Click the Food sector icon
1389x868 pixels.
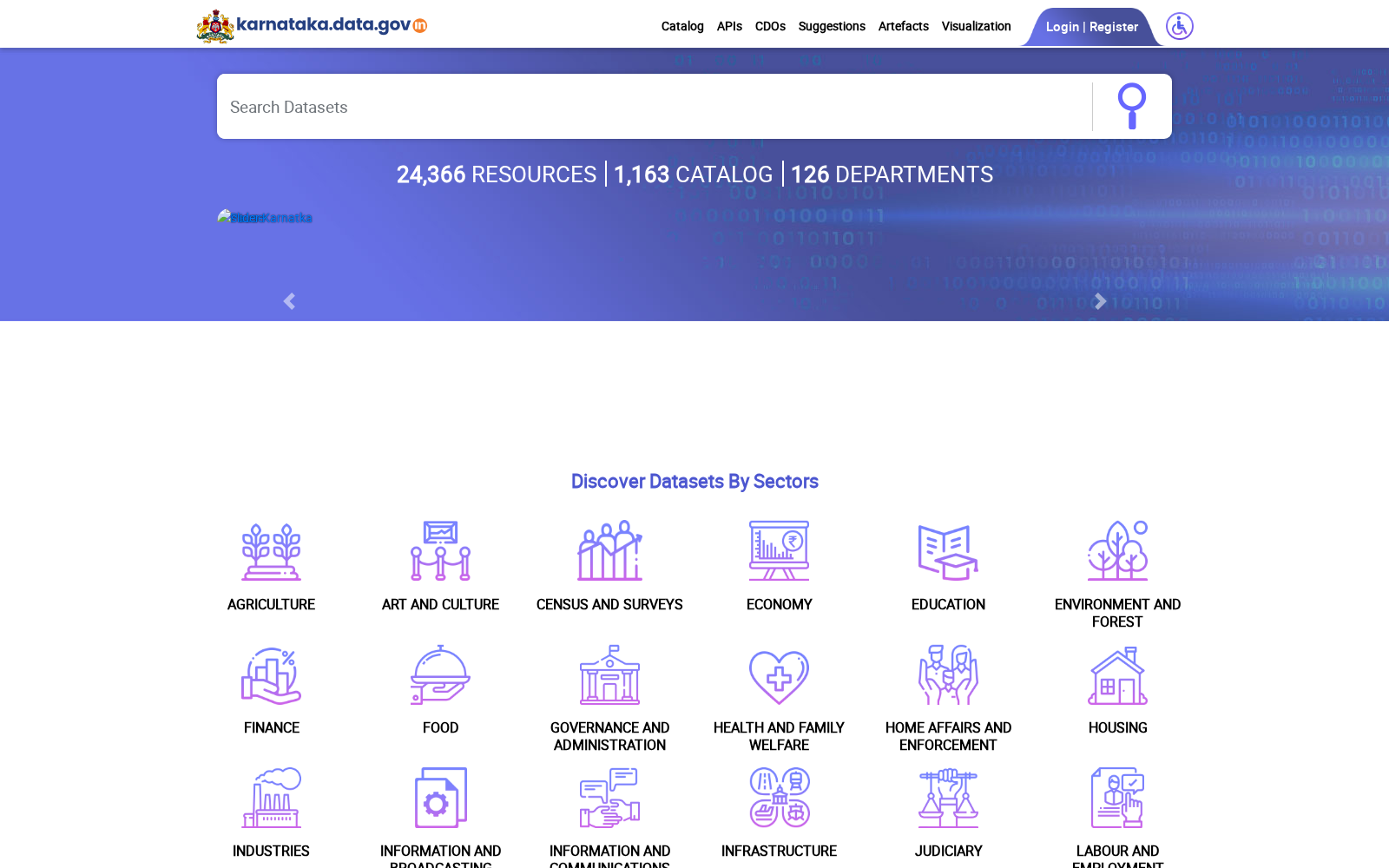pos(440,675)
